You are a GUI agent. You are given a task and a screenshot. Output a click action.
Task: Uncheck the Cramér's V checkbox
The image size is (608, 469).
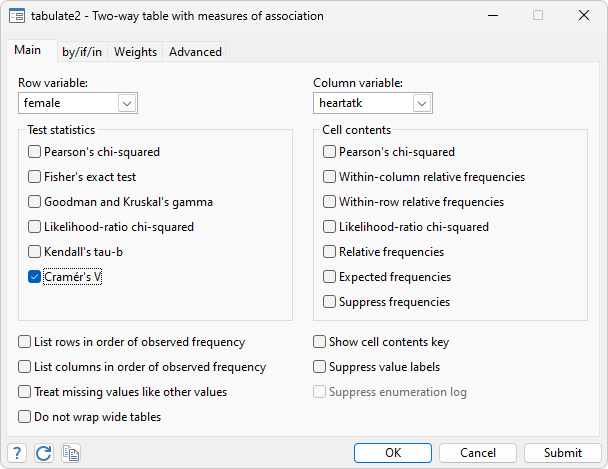click(35, 277)
